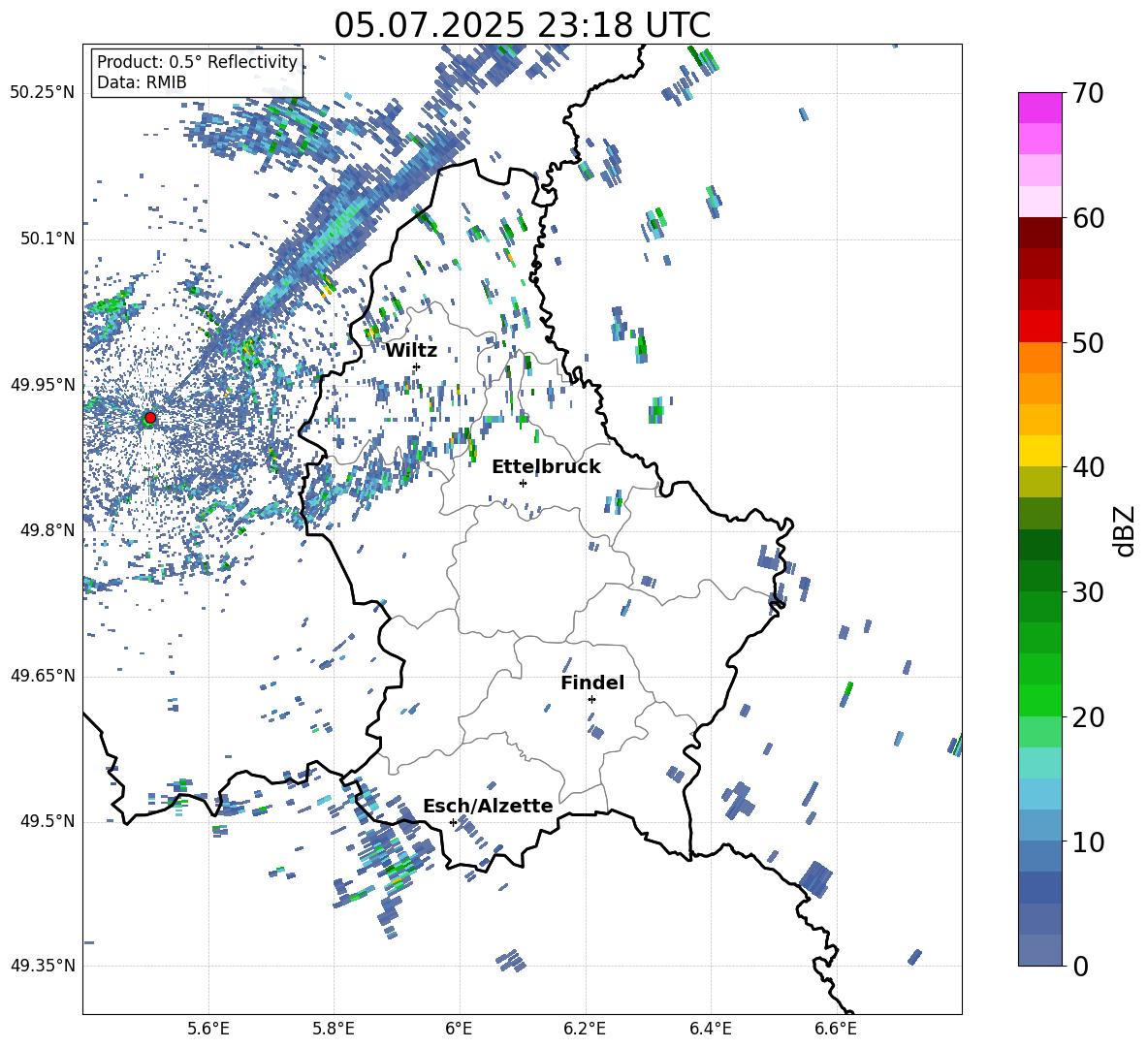The width and height of the screenshot is (1148, 1048).
Task: Pick the orange colorbar swatch below 50
Action: pyautogui.click(x=1039, y=357)
